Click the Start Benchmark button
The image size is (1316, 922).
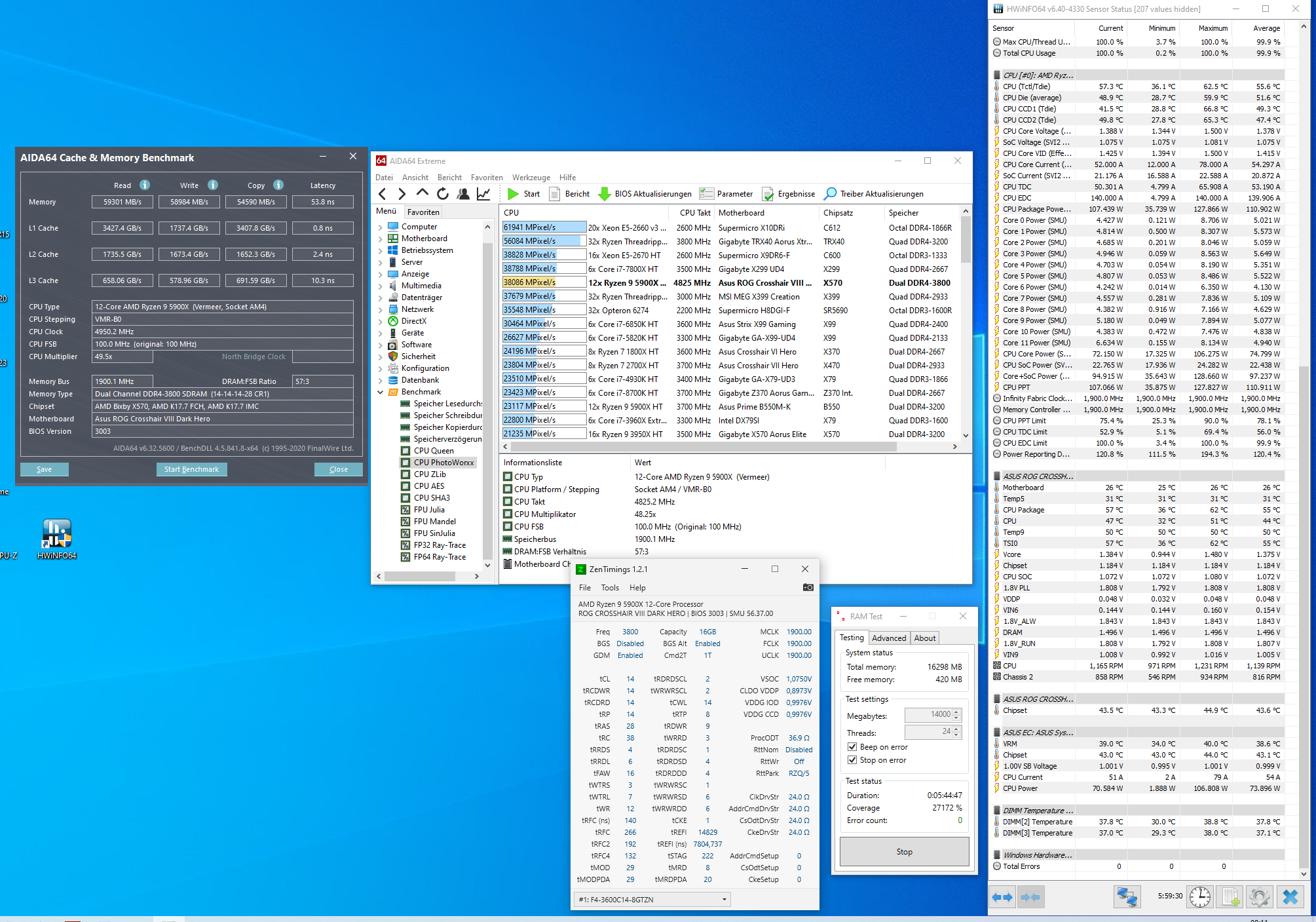click(x=191, y=469)
